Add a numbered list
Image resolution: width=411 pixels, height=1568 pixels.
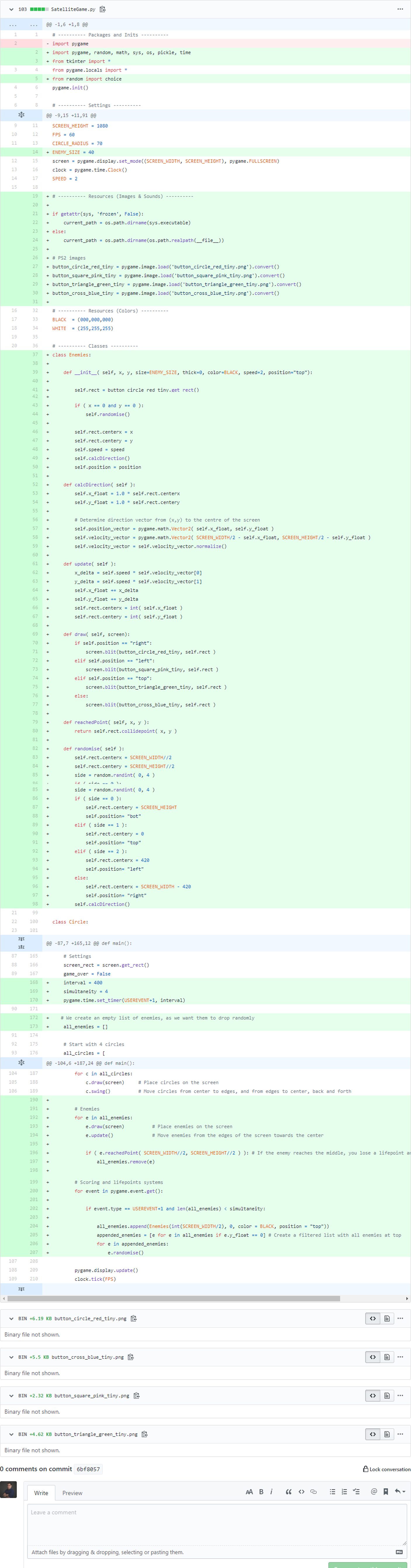tap(344, 1492)
